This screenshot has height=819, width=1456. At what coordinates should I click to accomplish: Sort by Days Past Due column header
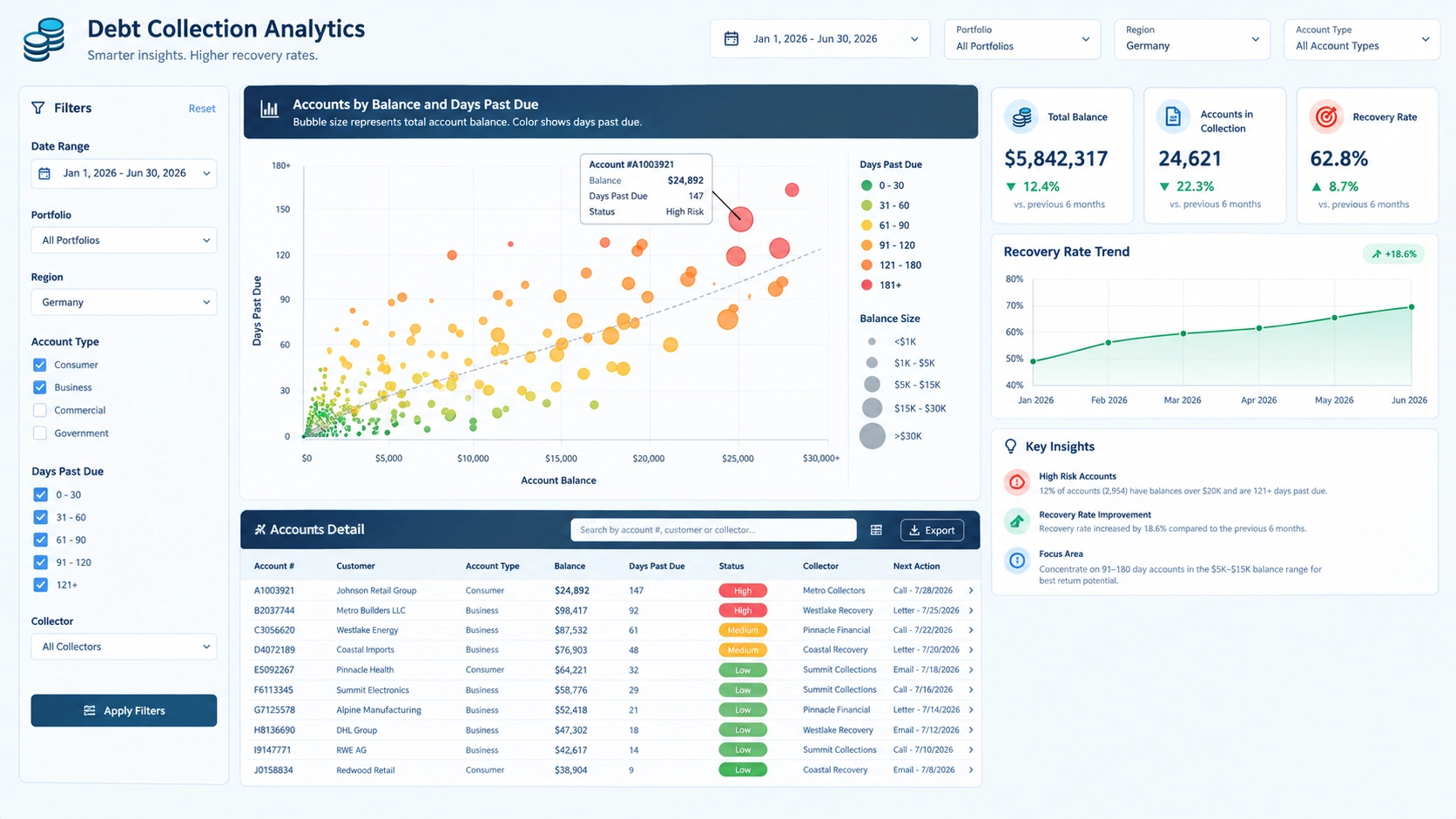[x=657, y=566]
